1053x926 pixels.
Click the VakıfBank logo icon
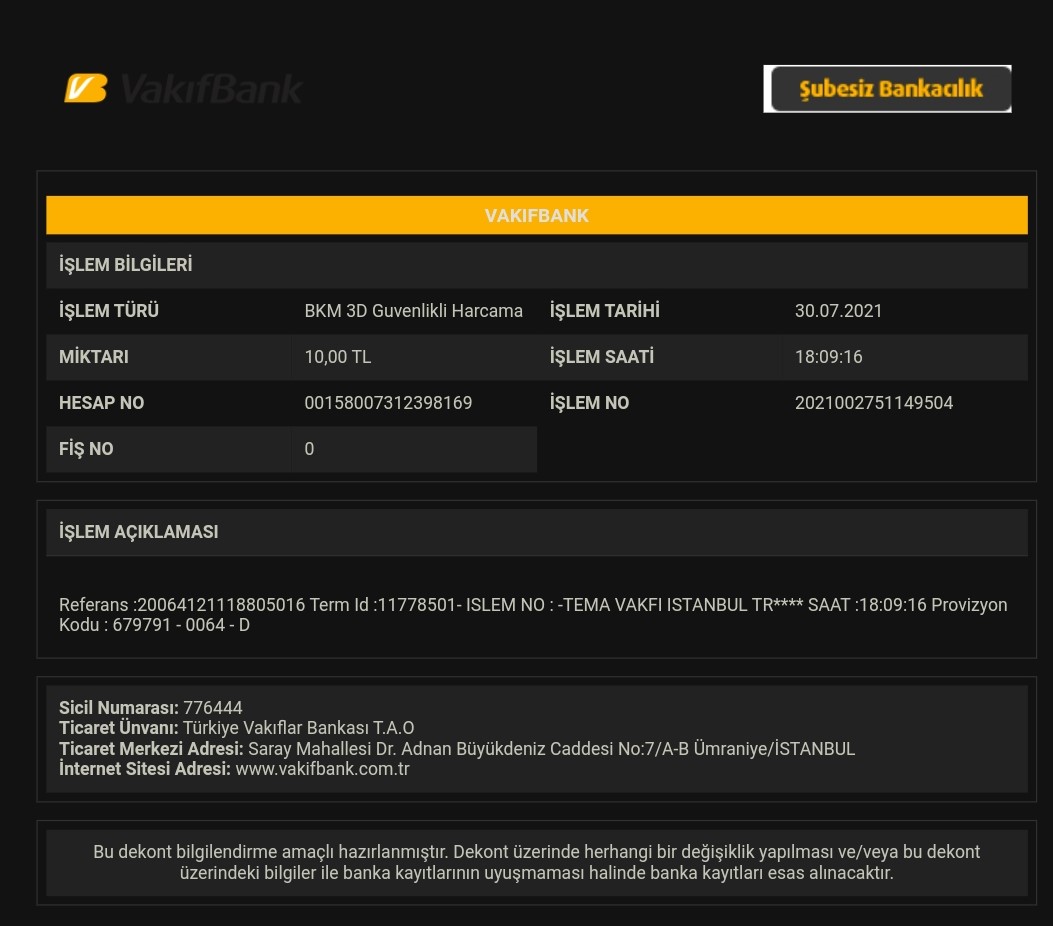point(85,88)
